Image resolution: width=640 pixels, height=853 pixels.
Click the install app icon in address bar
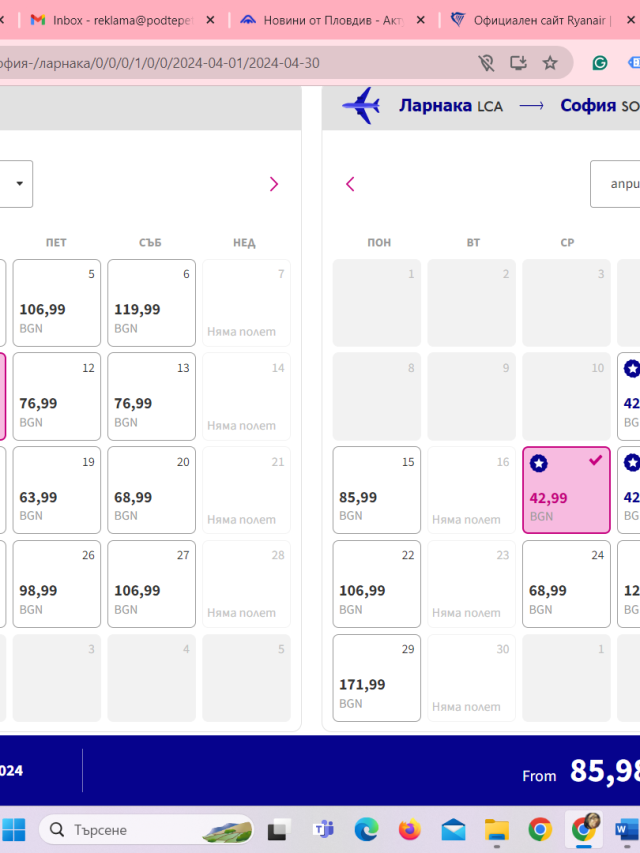518,63
